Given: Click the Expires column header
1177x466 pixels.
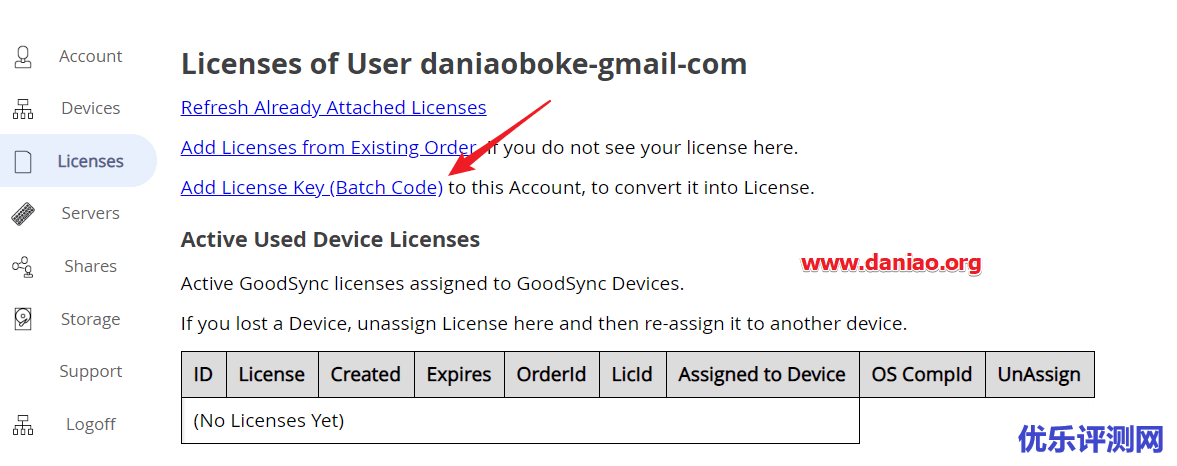Looking at the screenshot, I should click(459, 374).
